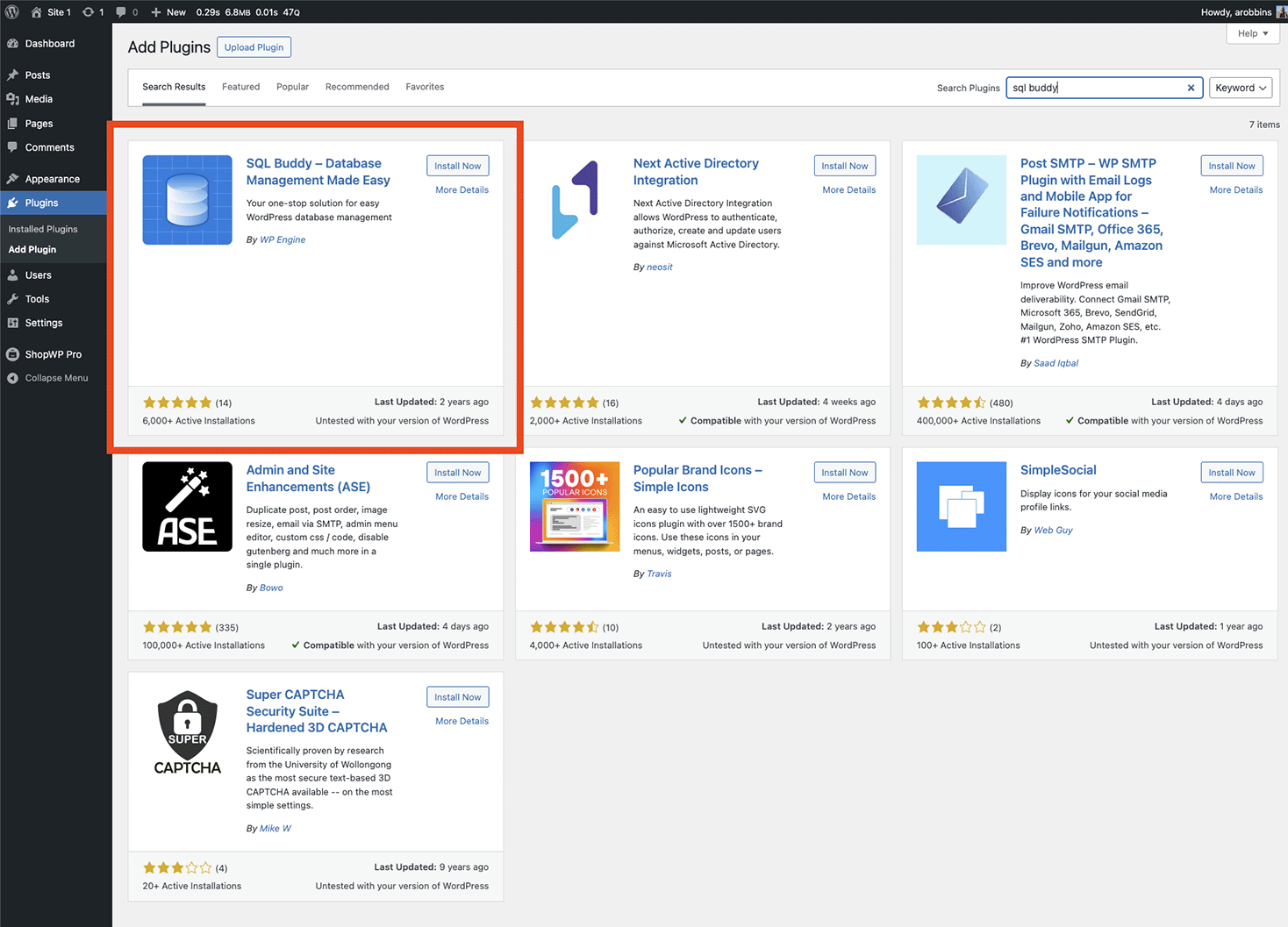The image size is (1288, 927).
Task: Select the Add Plugin submenu item
Action: [32, 249]
